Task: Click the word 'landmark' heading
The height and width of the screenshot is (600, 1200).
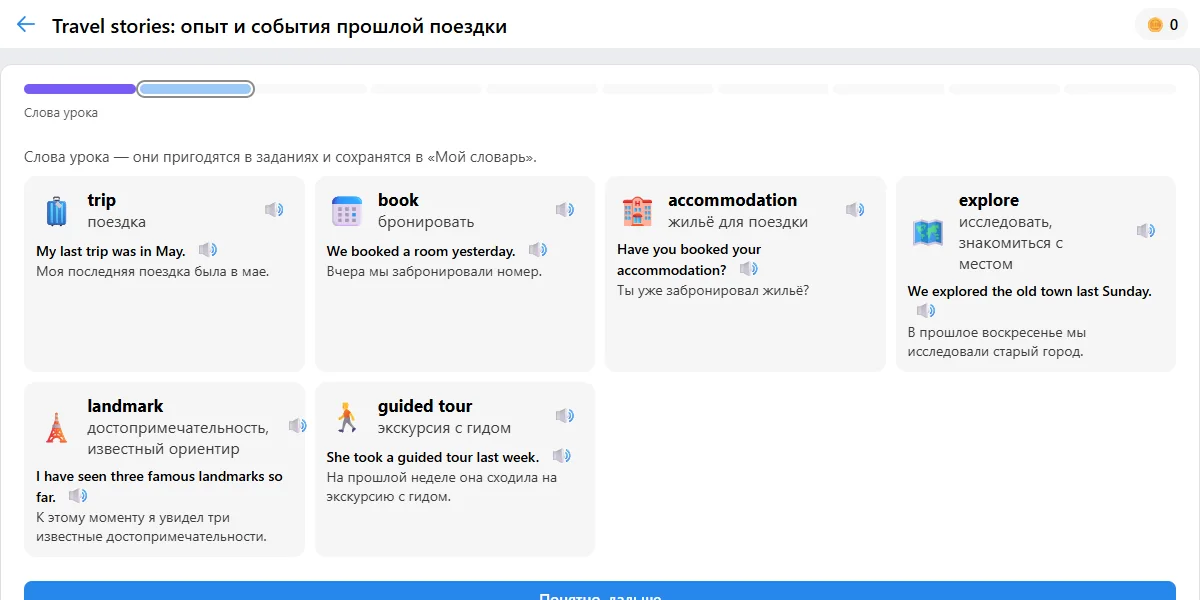Action: (125, 406)
